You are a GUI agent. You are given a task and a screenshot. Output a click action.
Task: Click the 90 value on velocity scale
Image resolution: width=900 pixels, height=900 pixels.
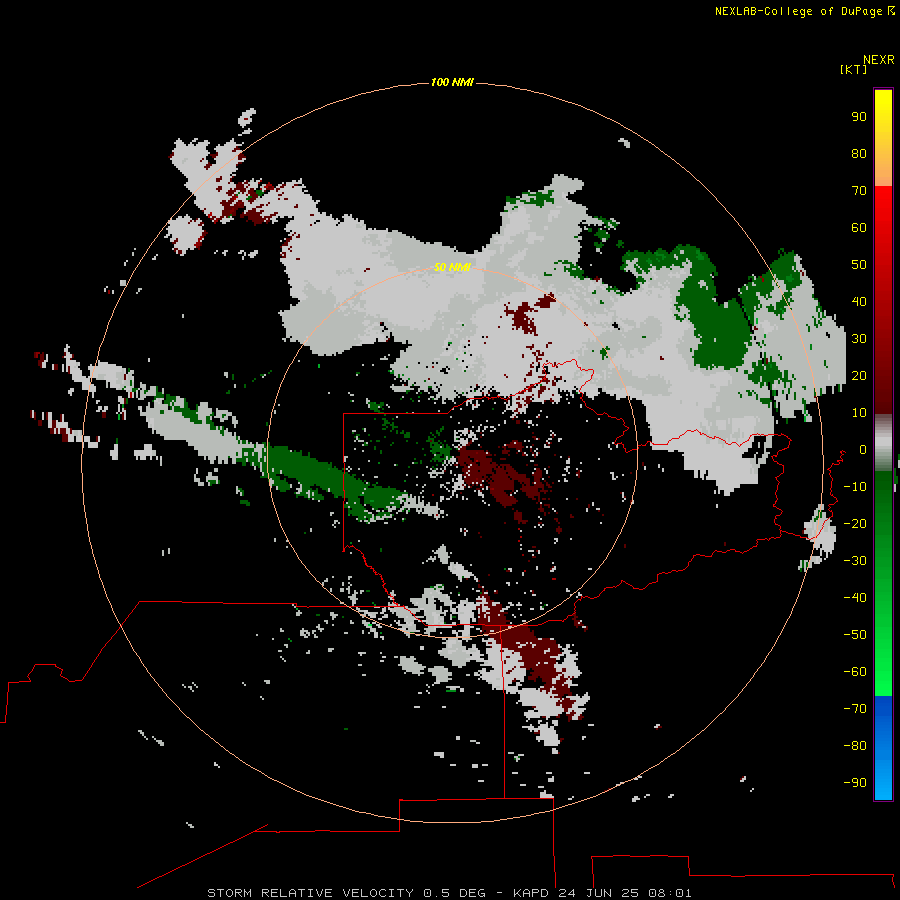click(859, 117)
